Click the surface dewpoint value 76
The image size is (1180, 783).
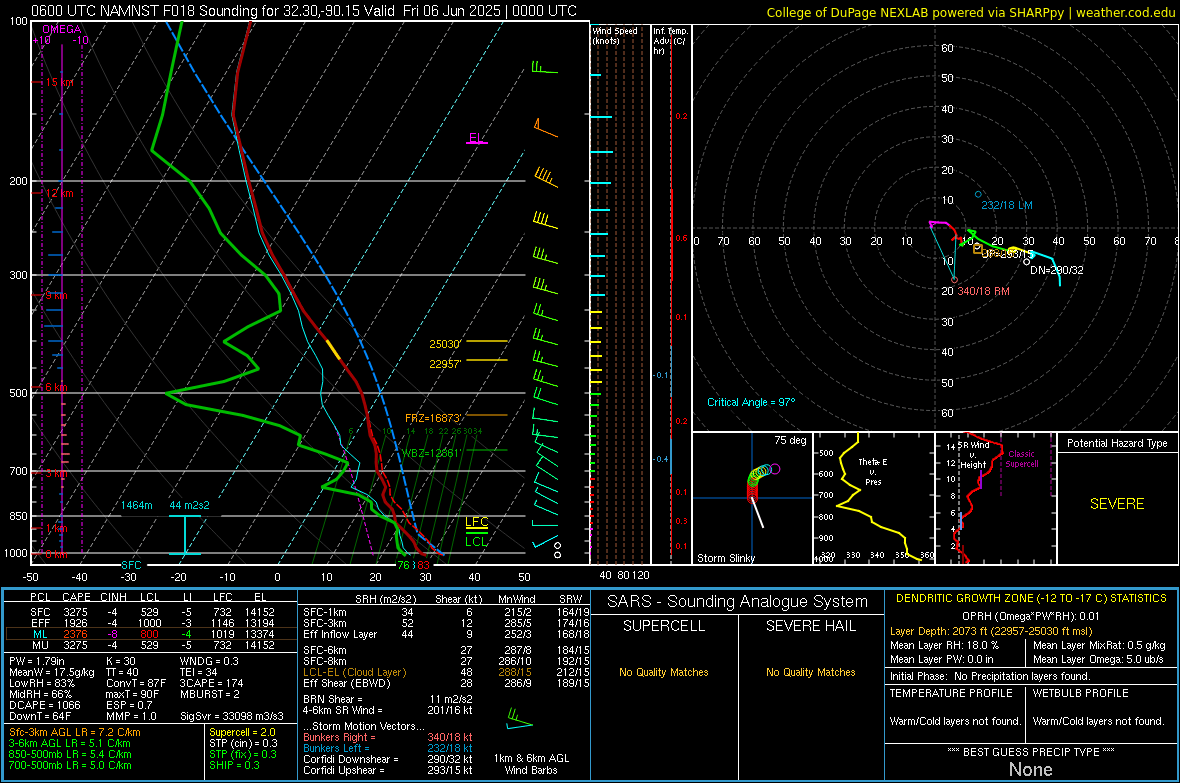(x=403, y=565)
